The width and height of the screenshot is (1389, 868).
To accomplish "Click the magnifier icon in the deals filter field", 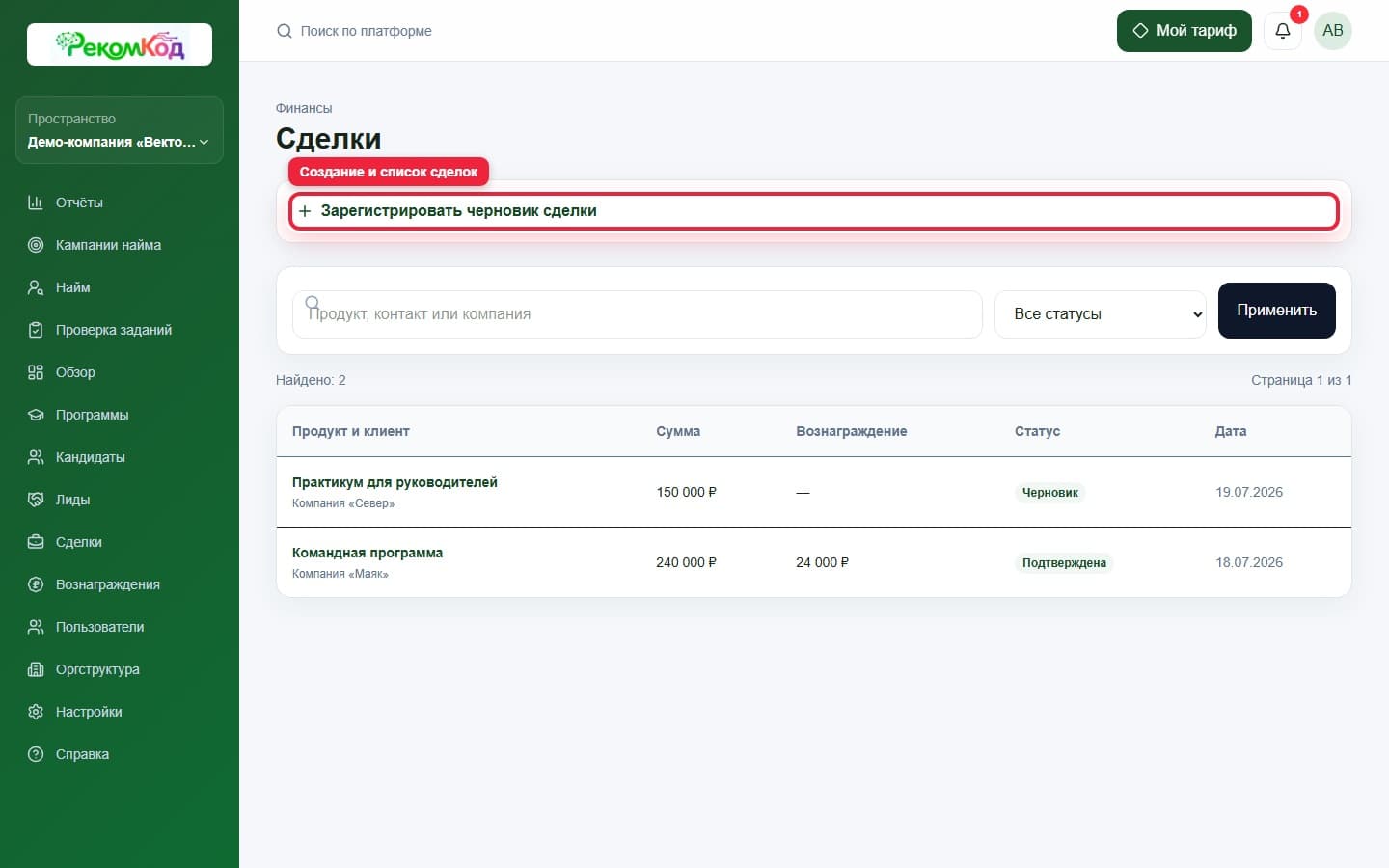I will pyautogui.click(x=312, y=302).
